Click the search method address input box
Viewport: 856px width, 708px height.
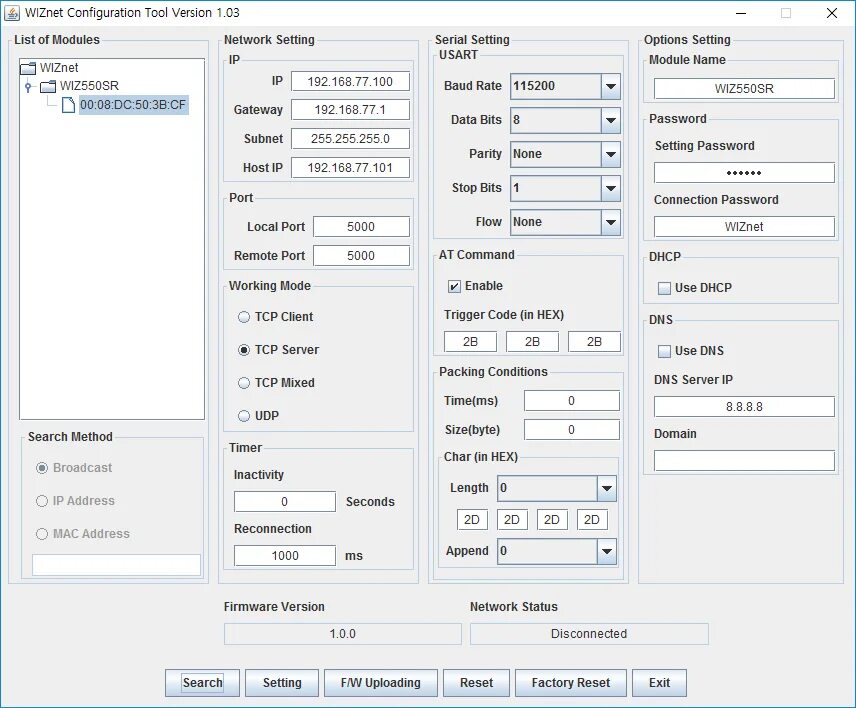point(116,565)
